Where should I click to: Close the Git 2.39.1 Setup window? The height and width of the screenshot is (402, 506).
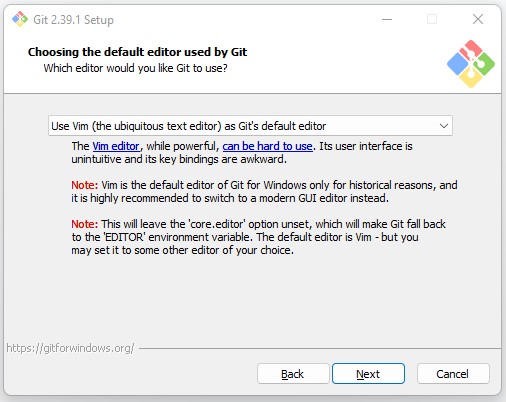pos(478,19)
